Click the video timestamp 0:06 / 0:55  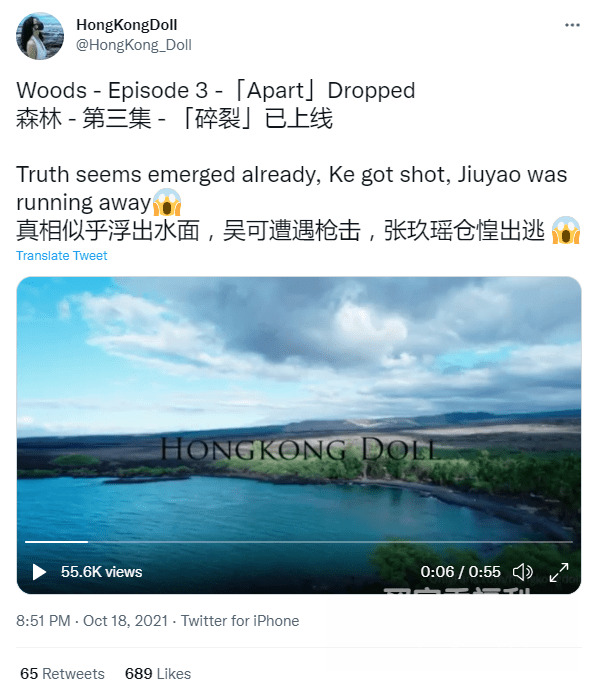coord(460,572)
